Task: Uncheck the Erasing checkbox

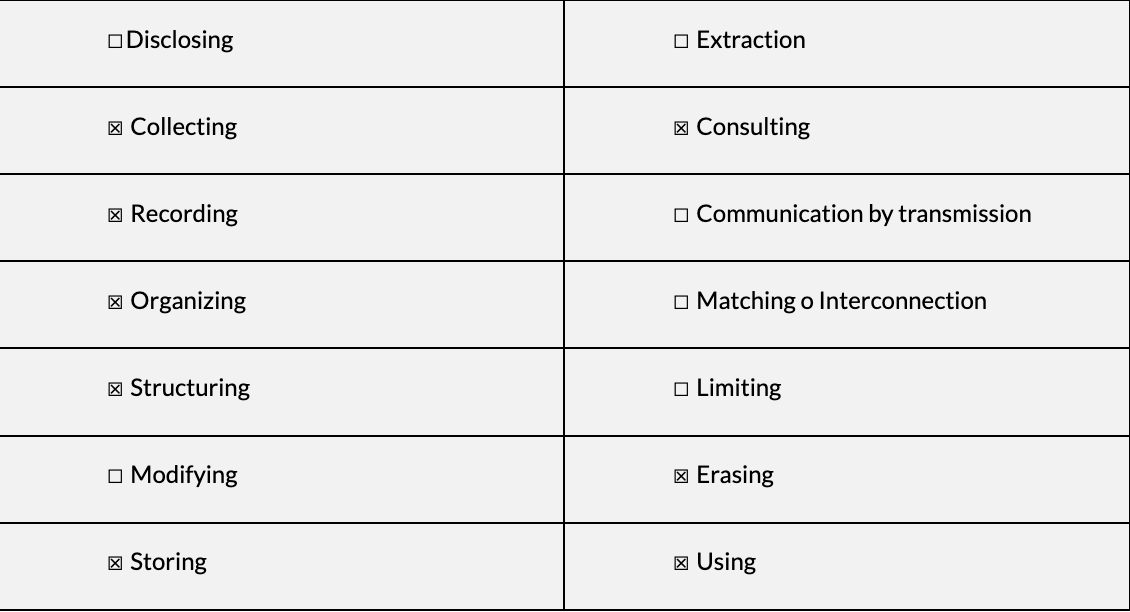Action: pos(681,476)
